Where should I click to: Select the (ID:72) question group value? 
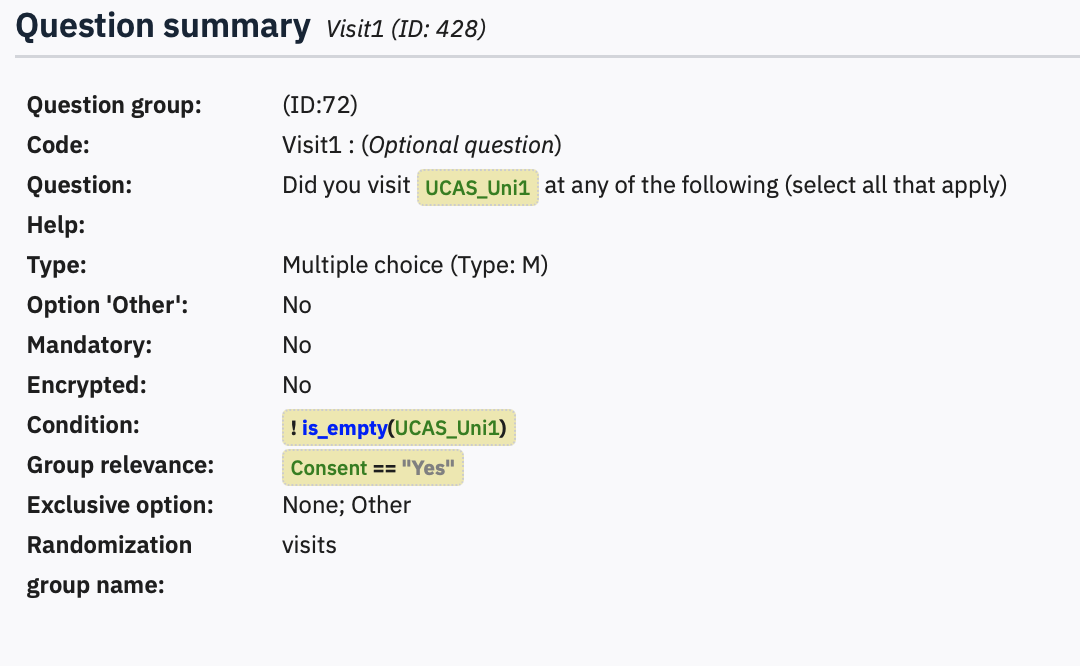click(x=320, y=105)
